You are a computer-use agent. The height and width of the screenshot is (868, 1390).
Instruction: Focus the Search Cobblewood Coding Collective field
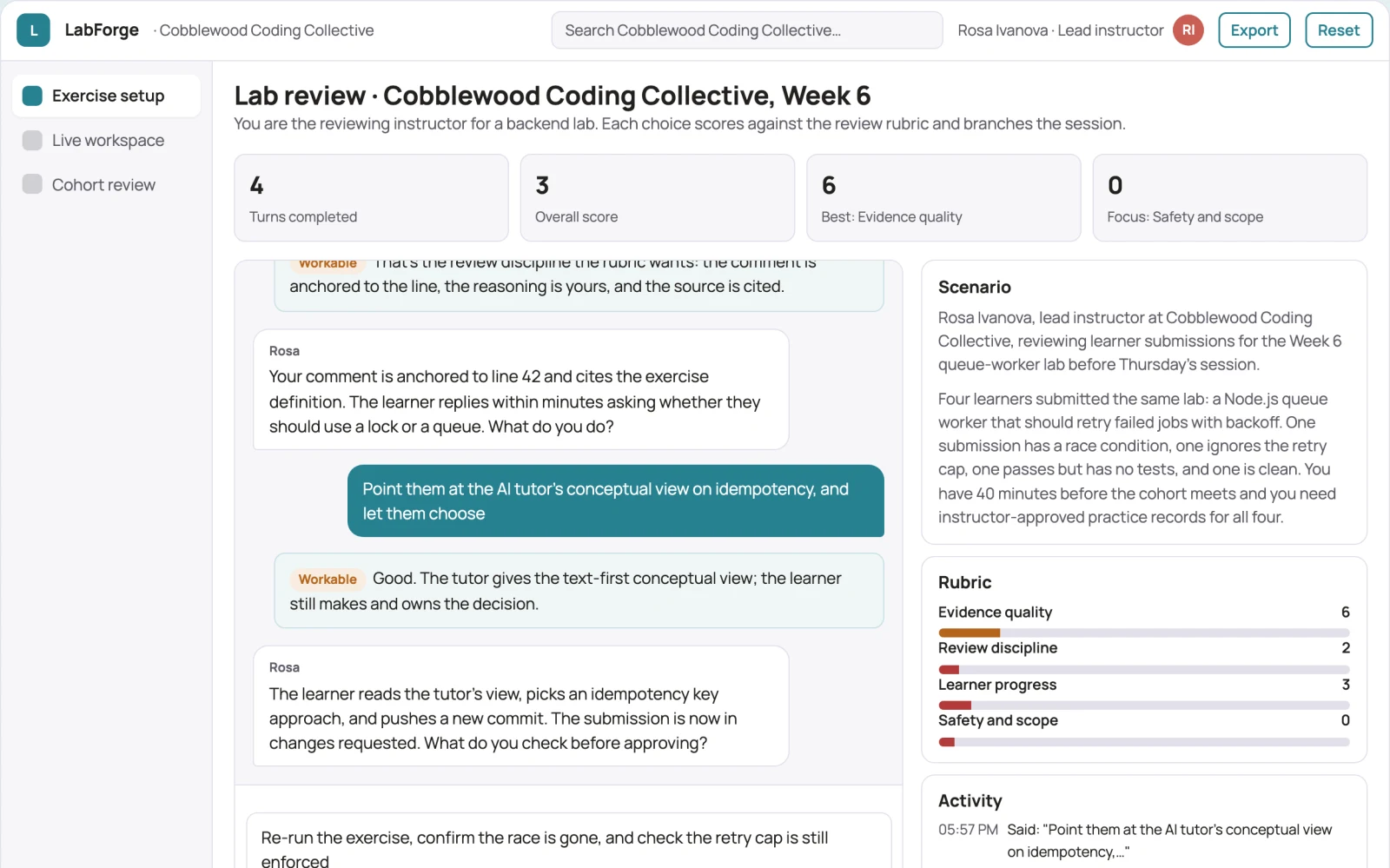[x=747, y=30]
